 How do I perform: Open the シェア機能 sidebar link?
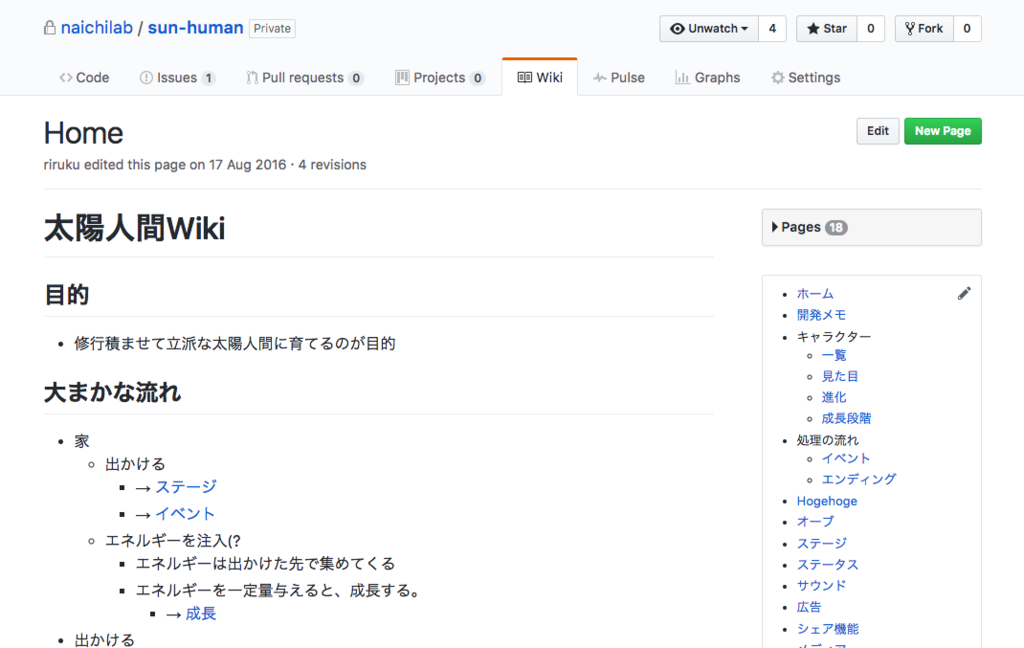point(827,629)
